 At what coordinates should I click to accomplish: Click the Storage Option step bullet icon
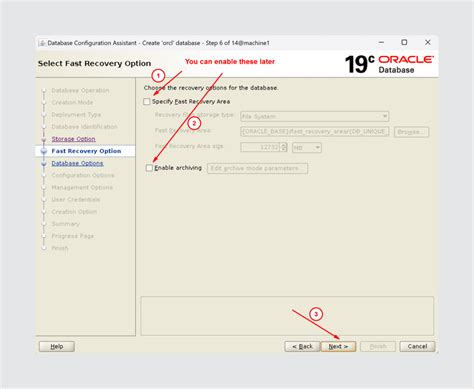tap(44, 139)
